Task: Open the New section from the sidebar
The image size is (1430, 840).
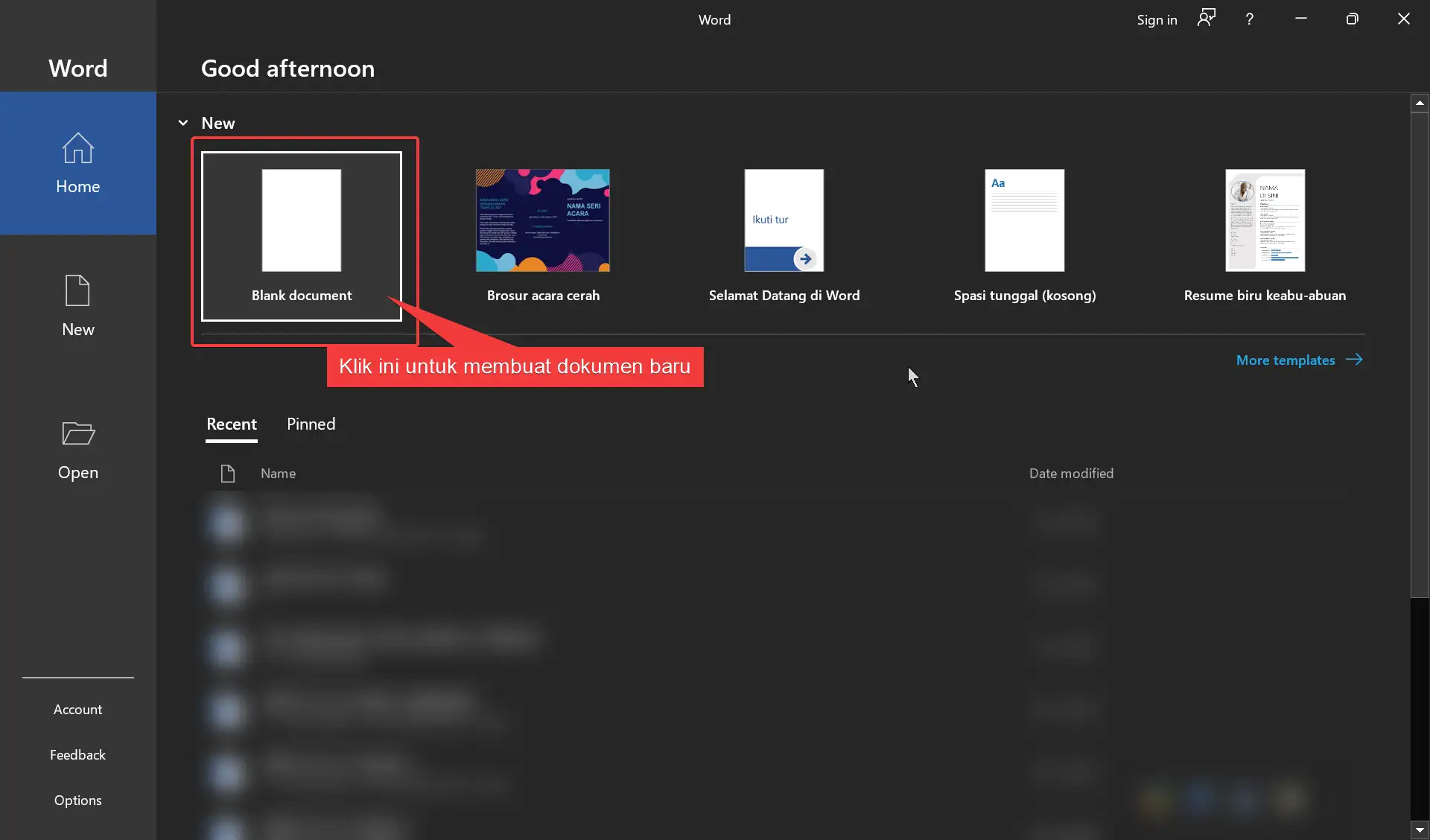Action: tap(77, 305)
